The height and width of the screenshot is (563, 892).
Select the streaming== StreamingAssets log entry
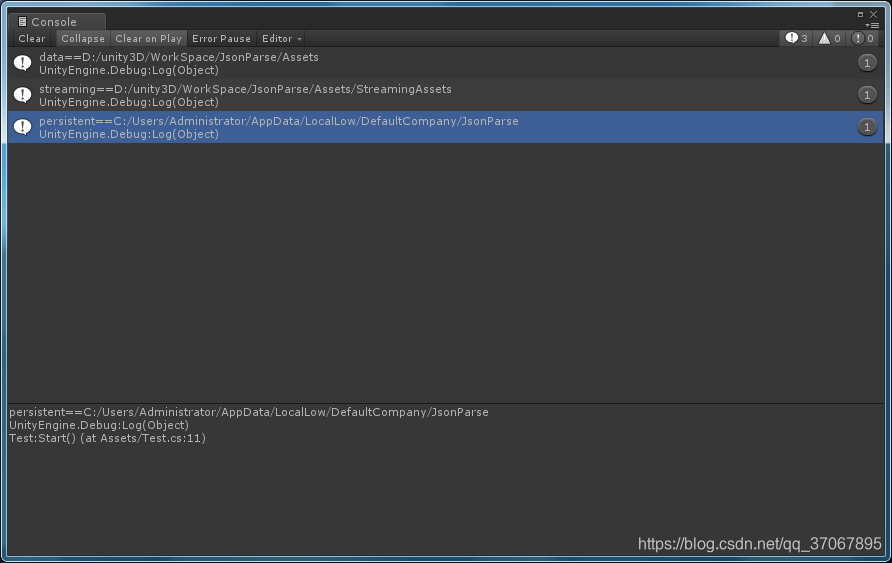click(445, 95)
